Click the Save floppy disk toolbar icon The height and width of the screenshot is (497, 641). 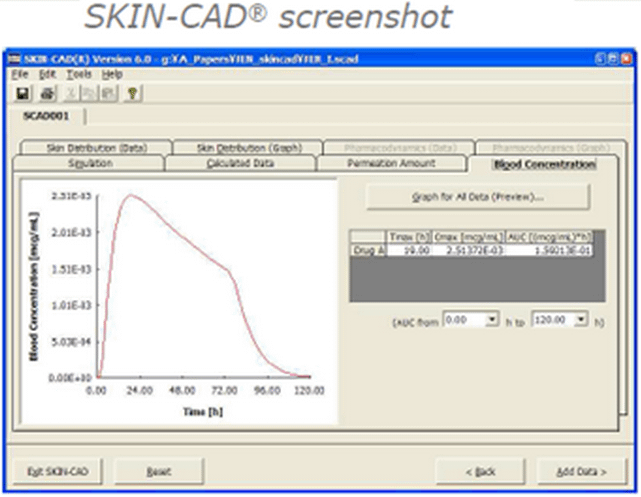coord(22,94)
